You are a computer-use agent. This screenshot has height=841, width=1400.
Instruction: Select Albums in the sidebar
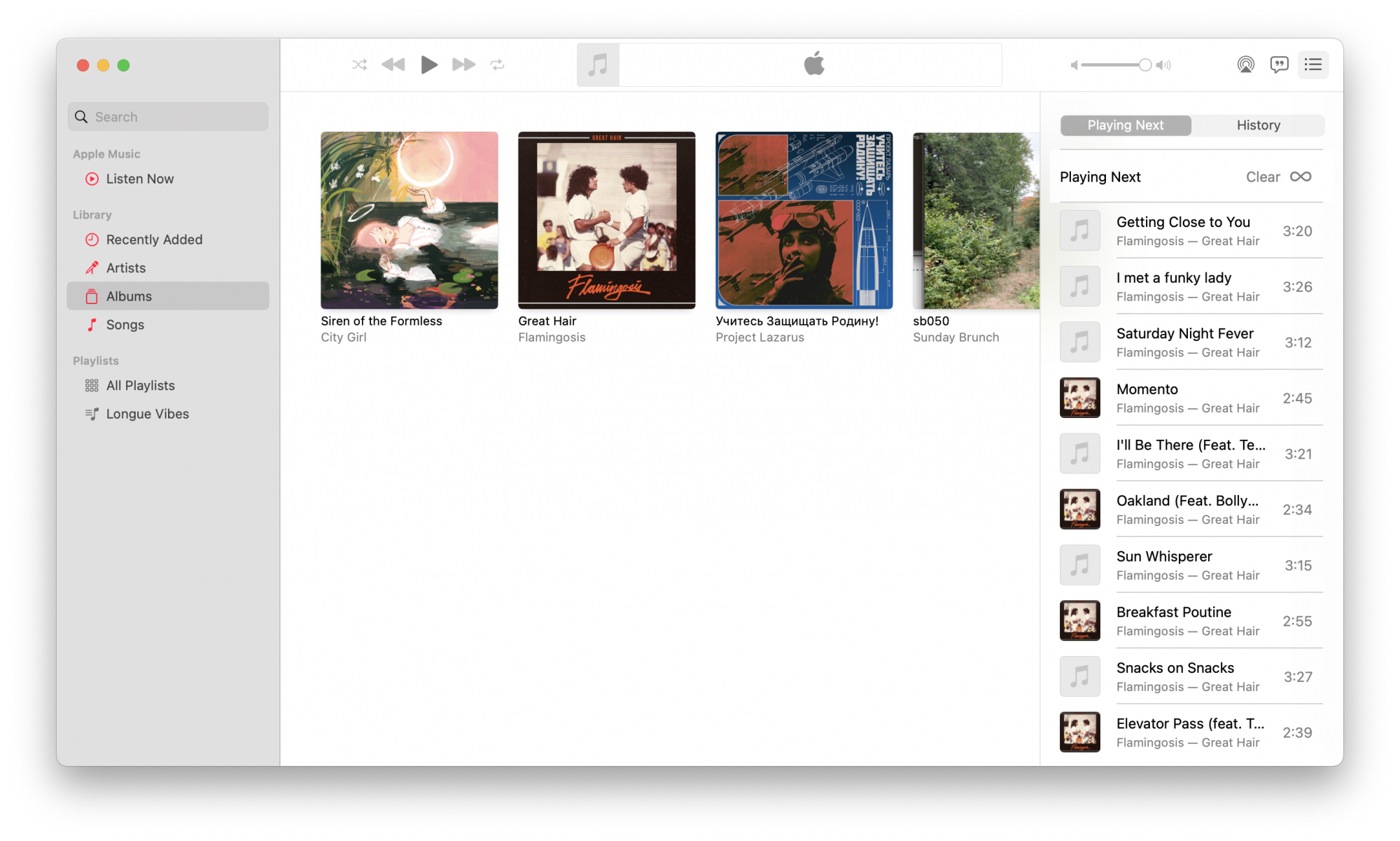(x=168, y=296)
